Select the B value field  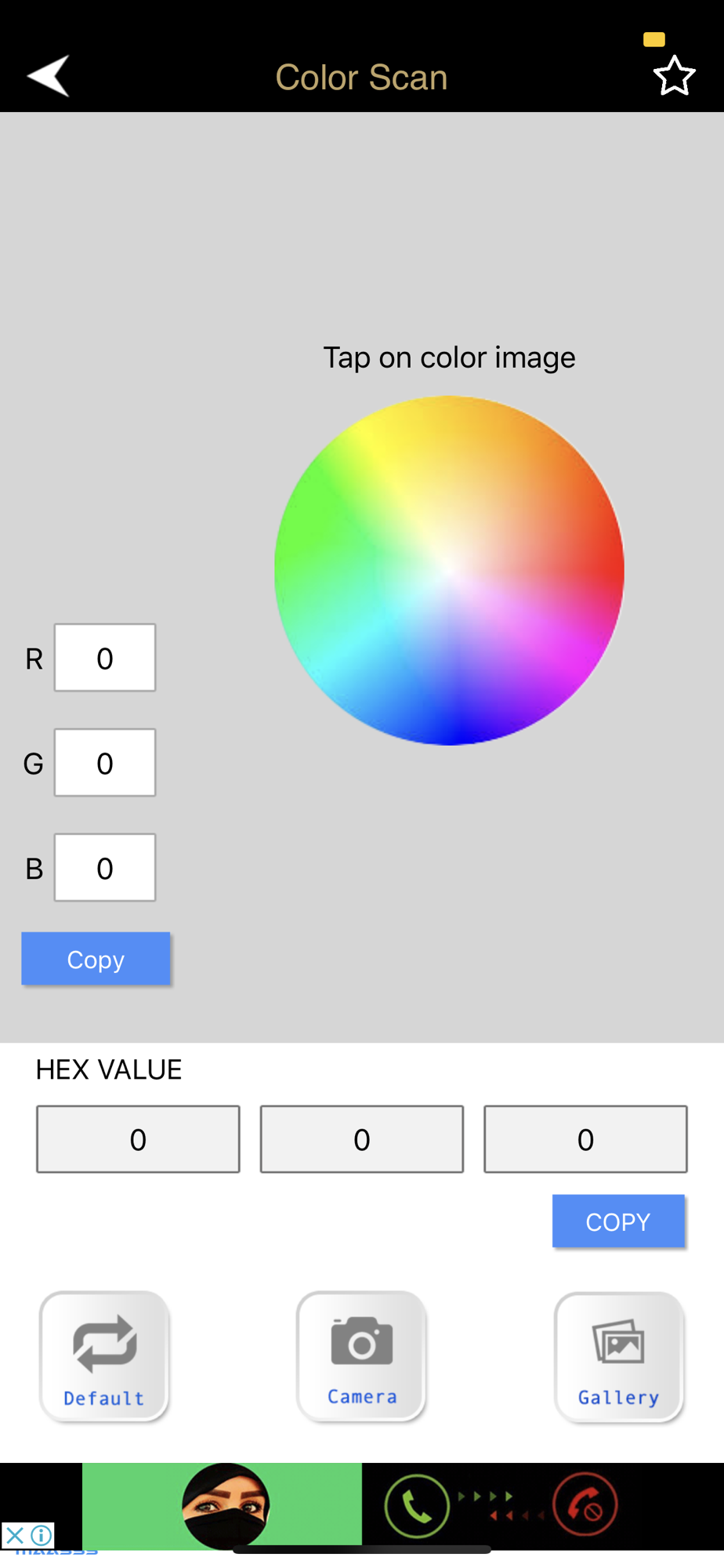[x=105, y=868]
